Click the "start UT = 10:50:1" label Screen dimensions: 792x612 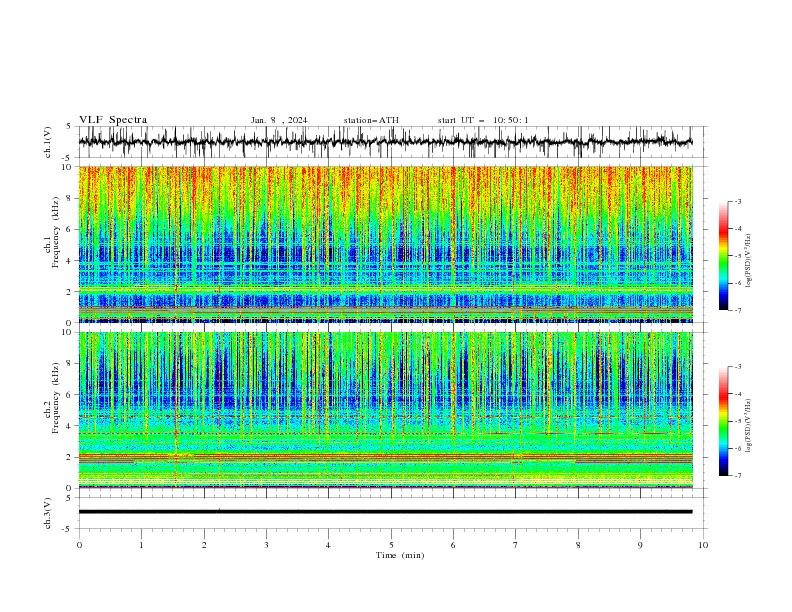(x=483, y=120)
